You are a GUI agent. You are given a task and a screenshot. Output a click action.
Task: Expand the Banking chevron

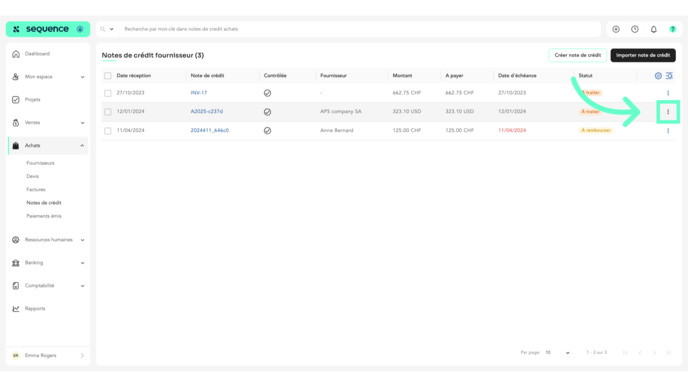[x=82, y=263]
